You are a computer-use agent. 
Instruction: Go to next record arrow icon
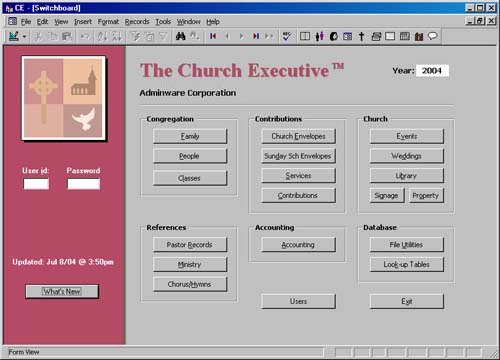point(241,36)
